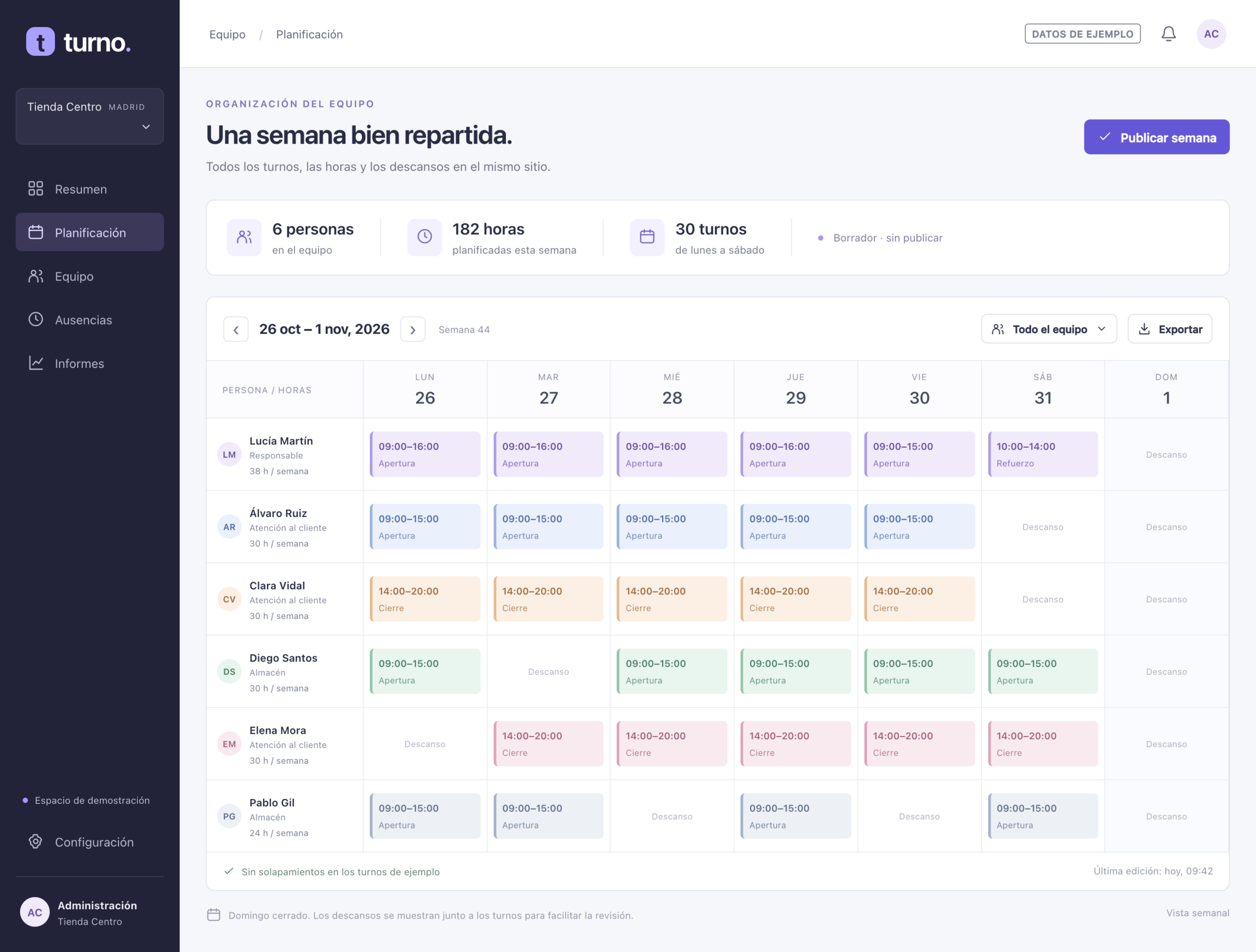Open Ausencias in the sidebar
This screenshot has width=1256, height=952.
point(90,320)
